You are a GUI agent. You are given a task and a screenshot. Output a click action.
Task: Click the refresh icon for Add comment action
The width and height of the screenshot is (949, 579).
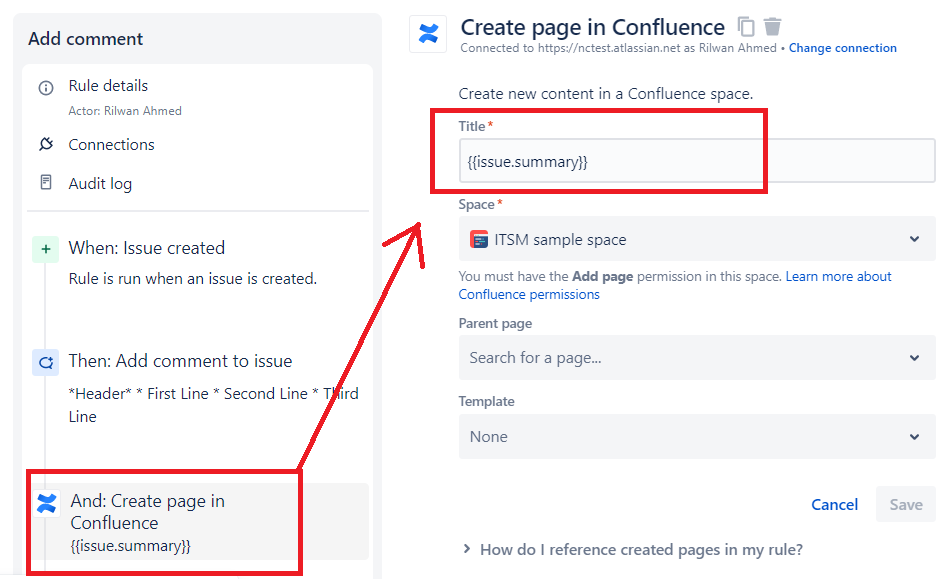45,362
